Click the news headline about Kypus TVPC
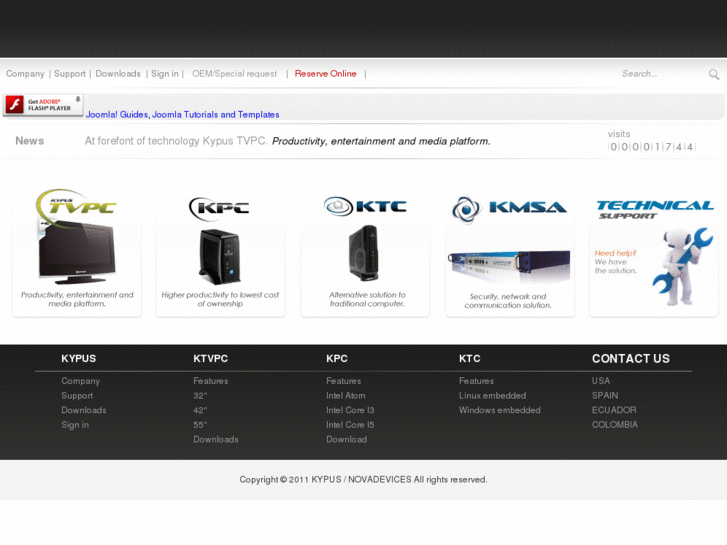This screenshot has height=545, width=727. [287, 141]
